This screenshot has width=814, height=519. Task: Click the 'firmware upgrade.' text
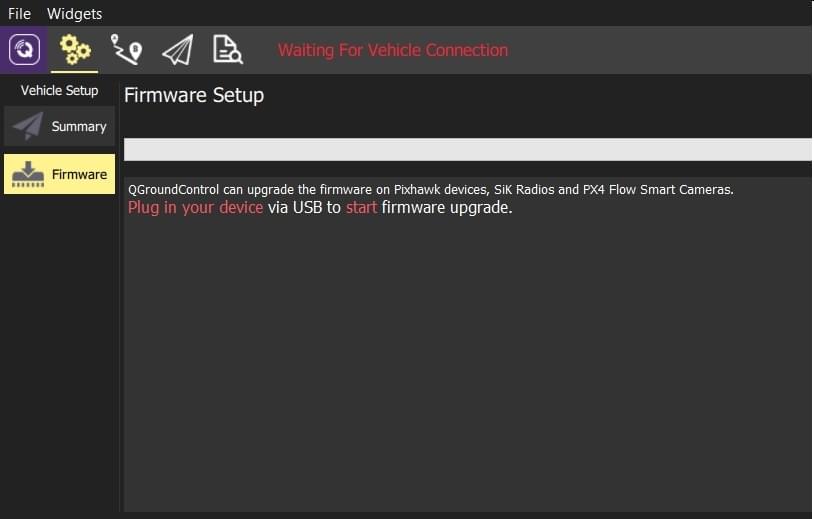tap(447, 208)
